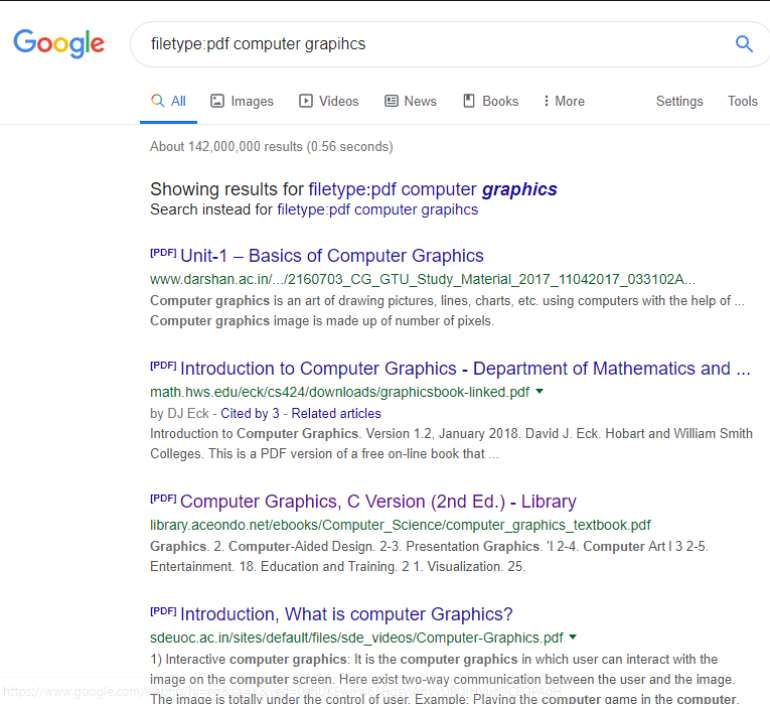Switch to the Images tab
Image resolution: width=770 pixels, height=704 pixels.
click(x=242, y=101)
